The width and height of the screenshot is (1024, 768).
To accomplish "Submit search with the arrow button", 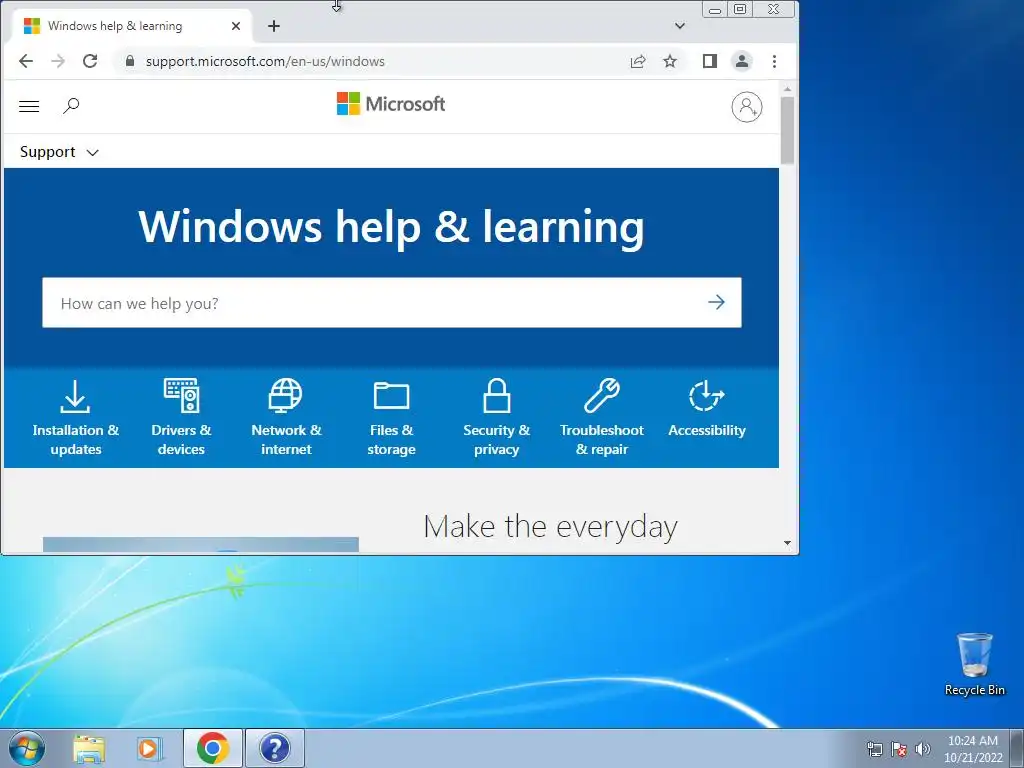I will pos(716,302).
